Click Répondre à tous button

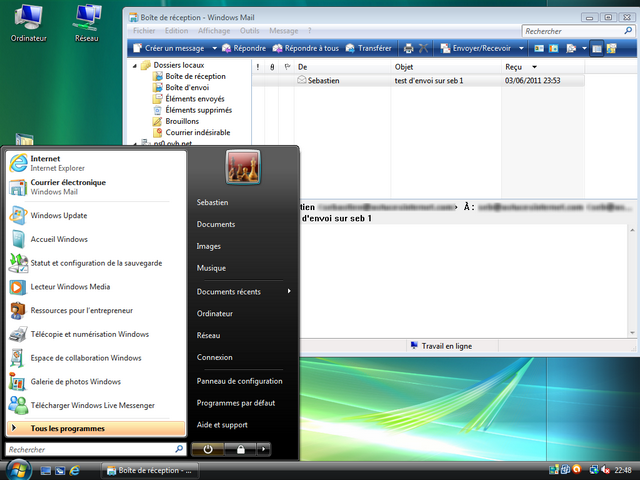point(306,48)
